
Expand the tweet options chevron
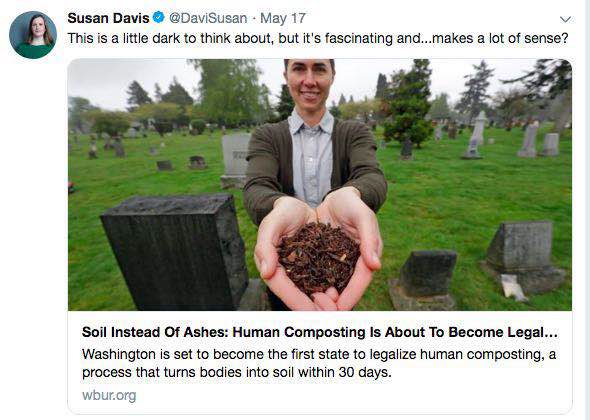coord(565,19)
